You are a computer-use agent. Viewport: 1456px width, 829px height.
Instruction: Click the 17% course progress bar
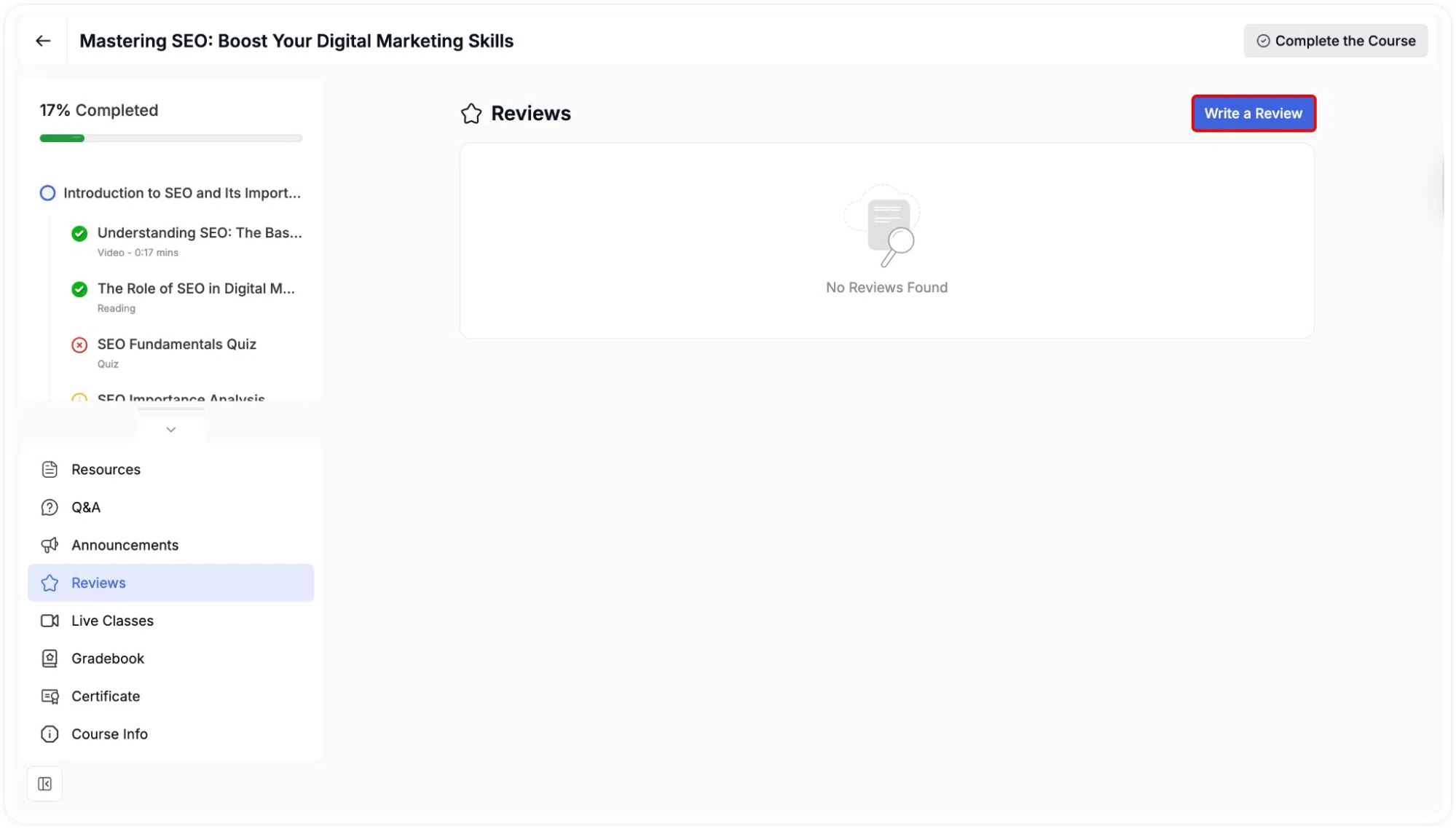(170, 138)
